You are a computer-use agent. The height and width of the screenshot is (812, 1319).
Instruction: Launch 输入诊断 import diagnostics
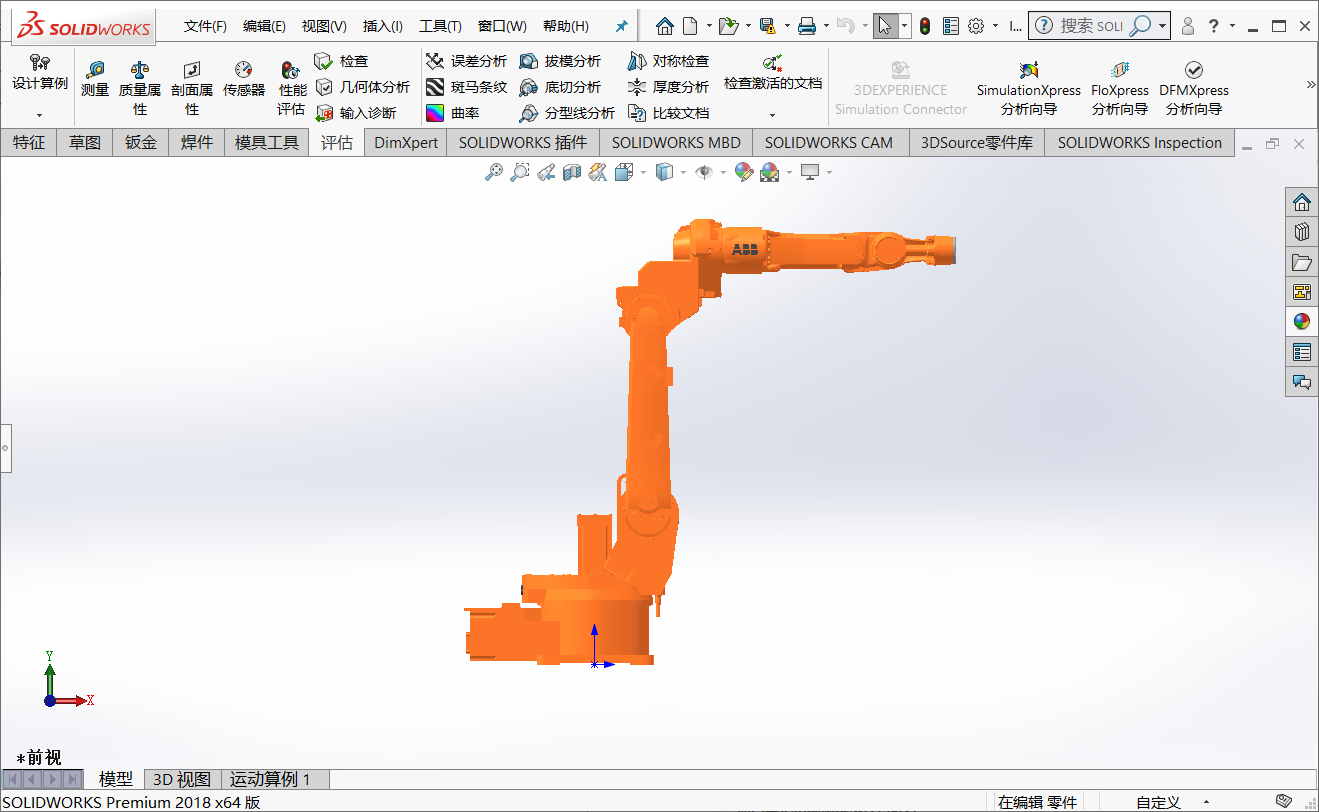point(355,113)
